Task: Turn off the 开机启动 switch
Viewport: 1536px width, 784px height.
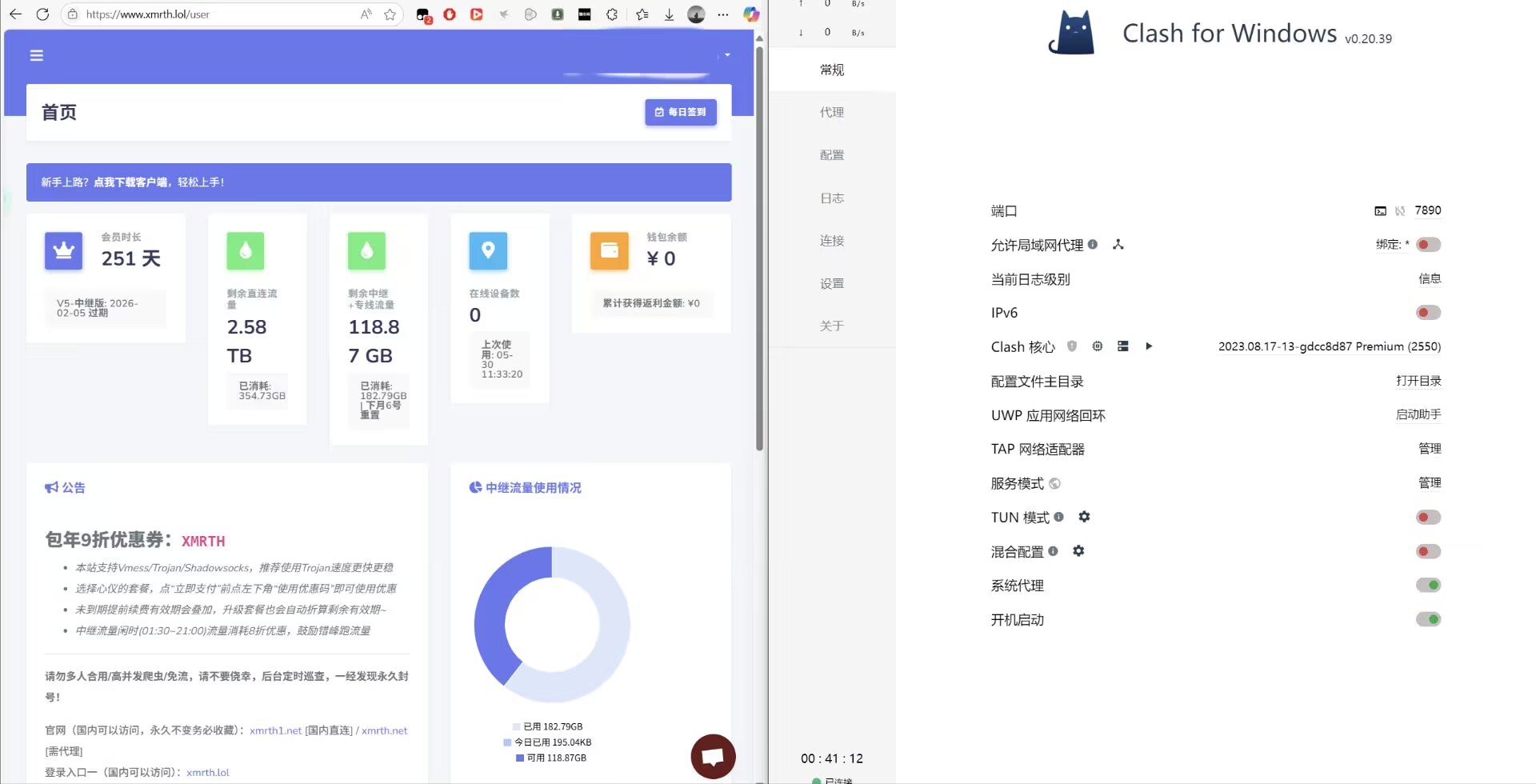Action: 1428,619
